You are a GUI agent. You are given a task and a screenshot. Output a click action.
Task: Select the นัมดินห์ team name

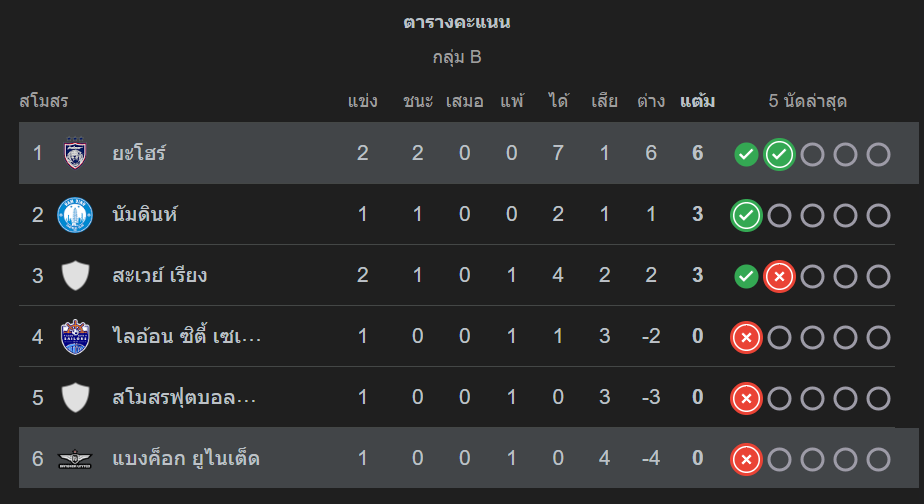pos(145,215)
